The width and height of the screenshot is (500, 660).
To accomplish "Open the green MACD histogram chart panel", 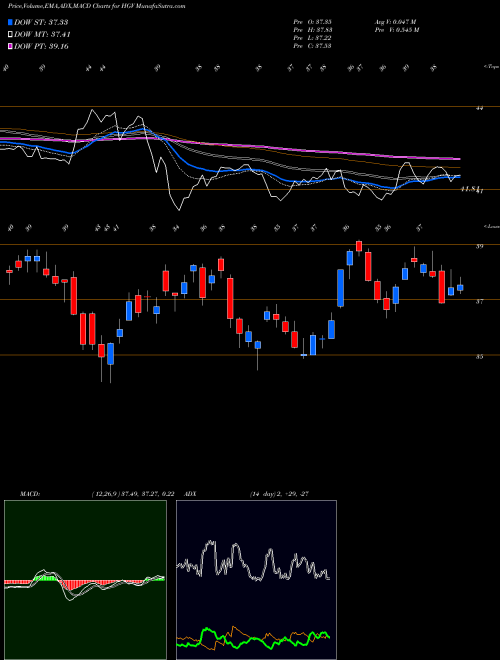I will (x=85, y=580).
